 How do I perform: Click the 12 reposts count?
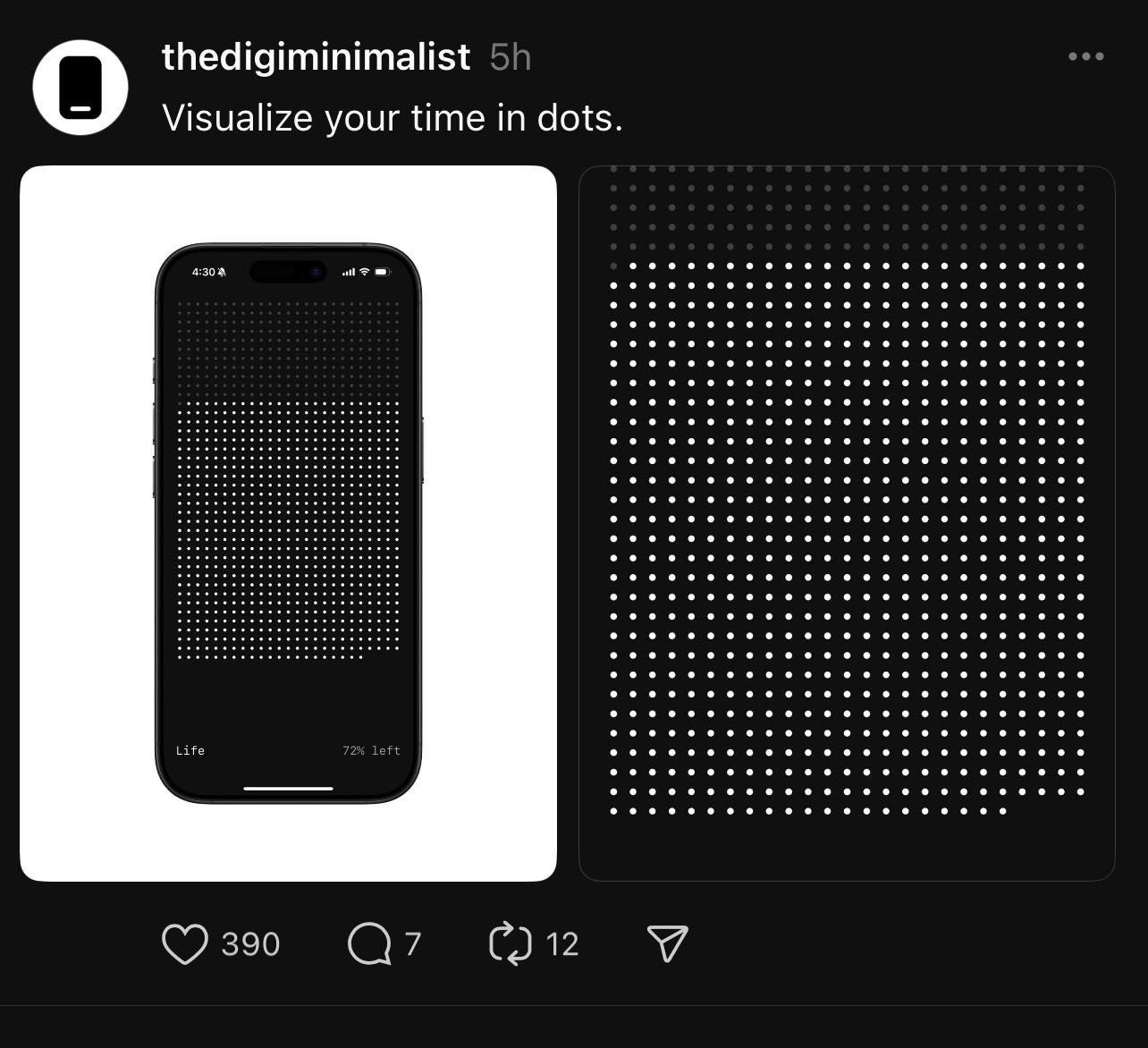[x=562, y=944]
